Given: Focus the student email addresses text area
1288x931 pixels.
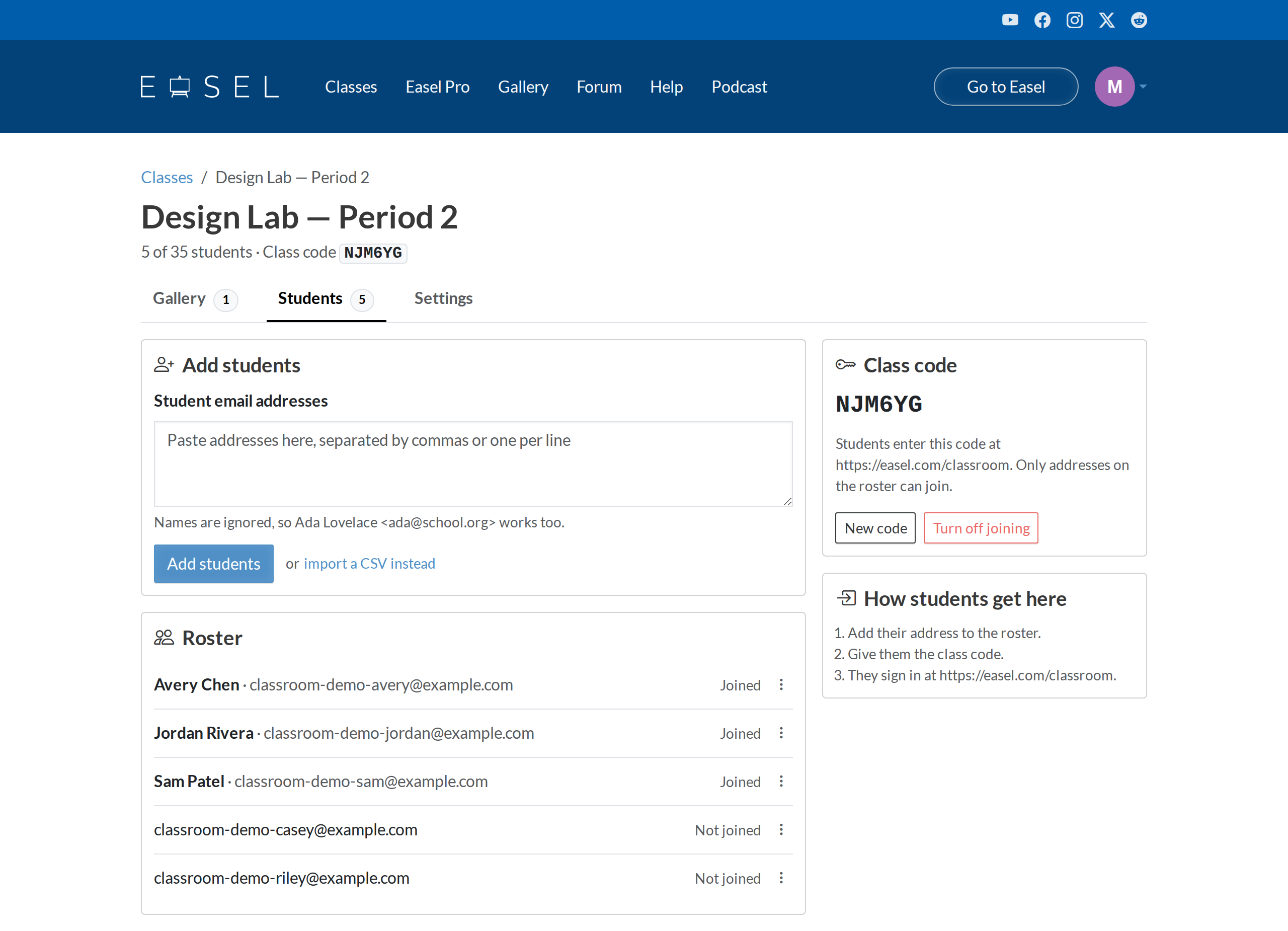Looking at the screenshot, I should (x=473, y=463).
